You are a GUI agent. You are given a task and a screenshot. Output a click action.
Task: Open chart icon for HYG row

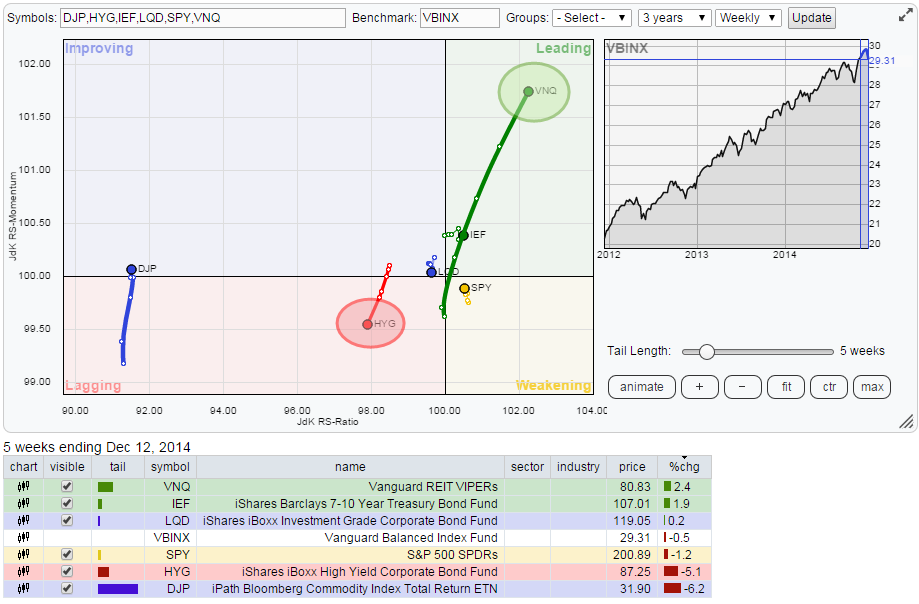point(23,571)
